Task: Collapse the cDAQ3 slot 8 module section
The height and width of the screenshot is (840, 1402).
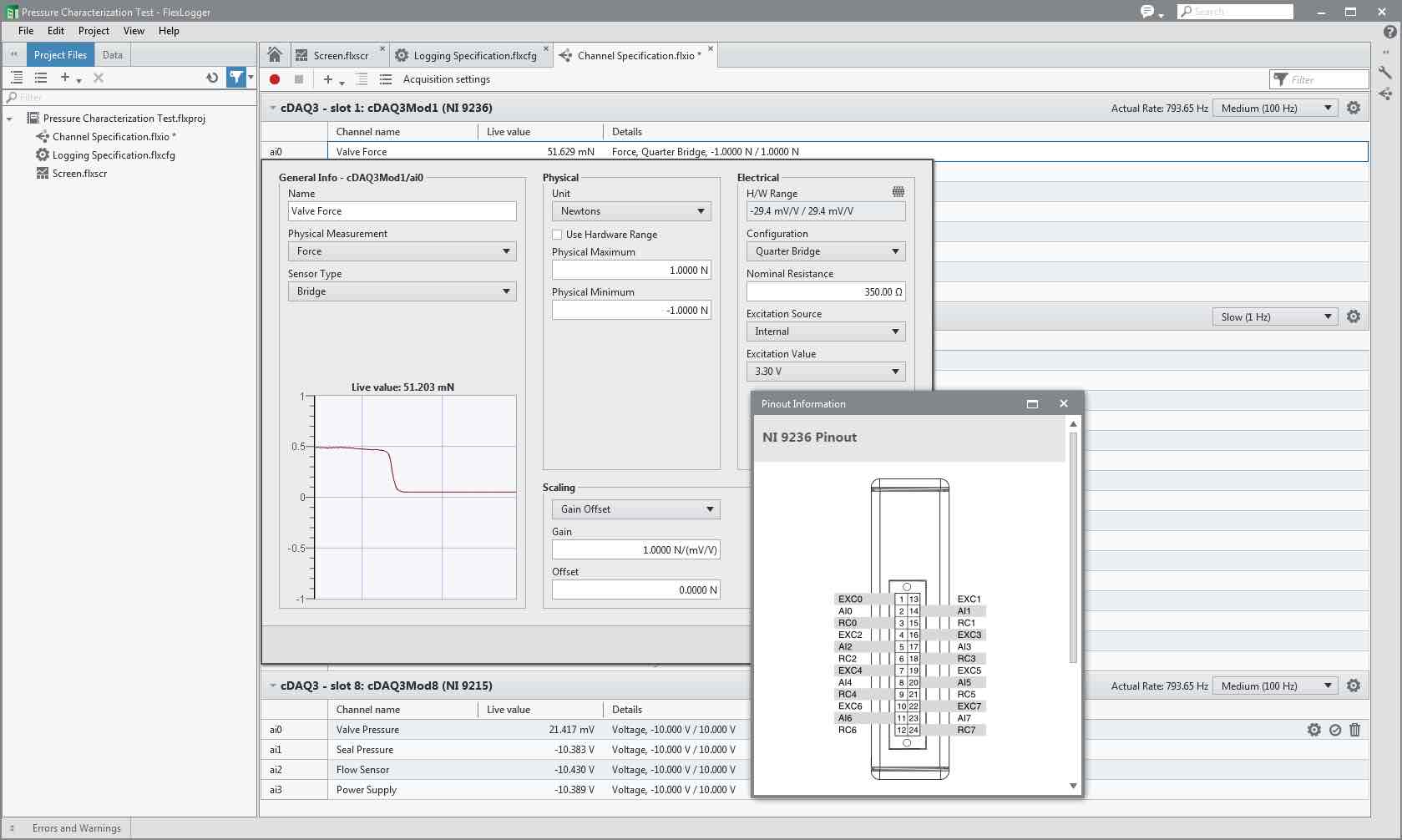Action: [x=272, y=686]
